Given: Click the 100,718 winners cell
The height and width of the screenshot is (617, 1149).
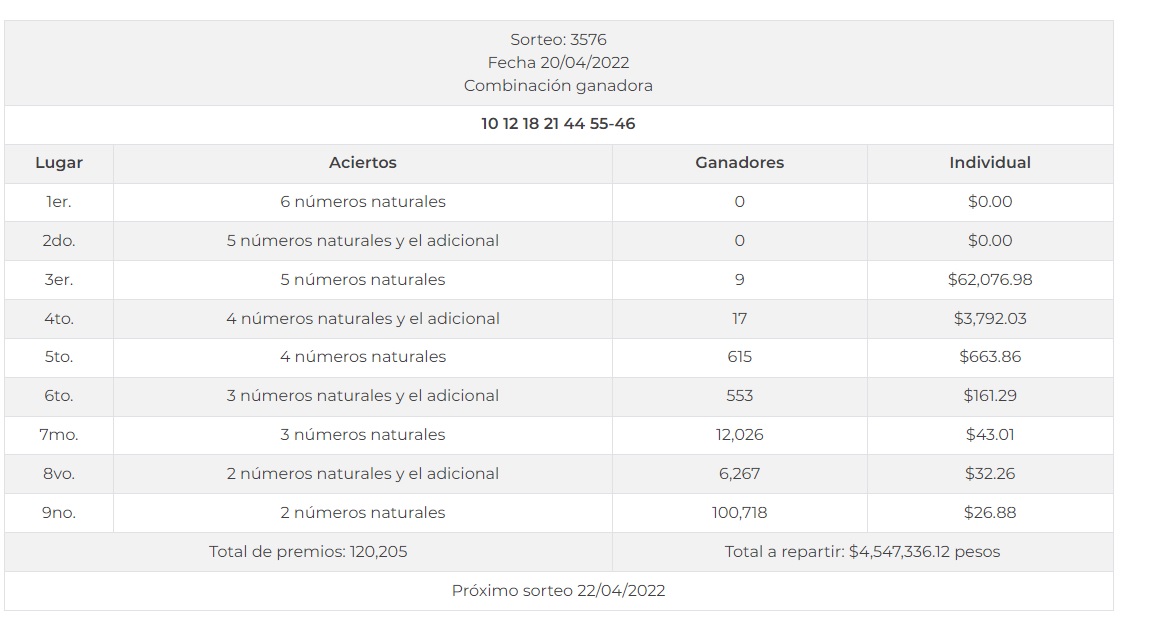Looking at the screenshot, I should pos(739,513).
